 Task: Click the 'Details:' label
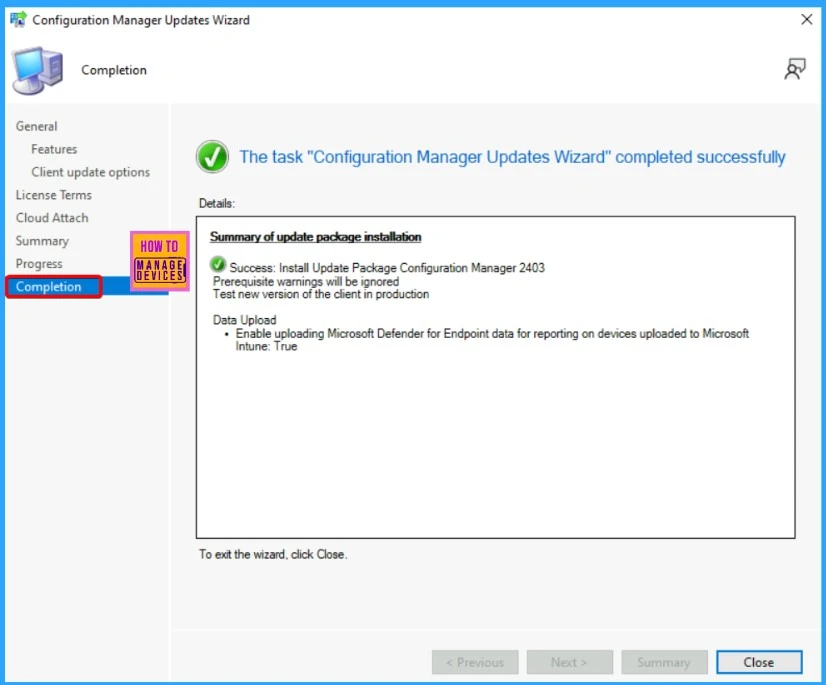pos(217,203)
